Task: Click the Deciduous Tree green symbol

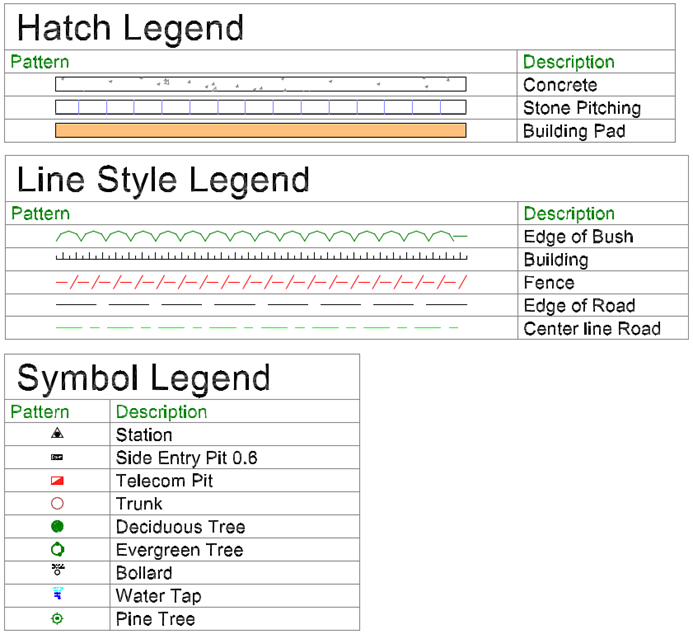Action: pos(57,527)
